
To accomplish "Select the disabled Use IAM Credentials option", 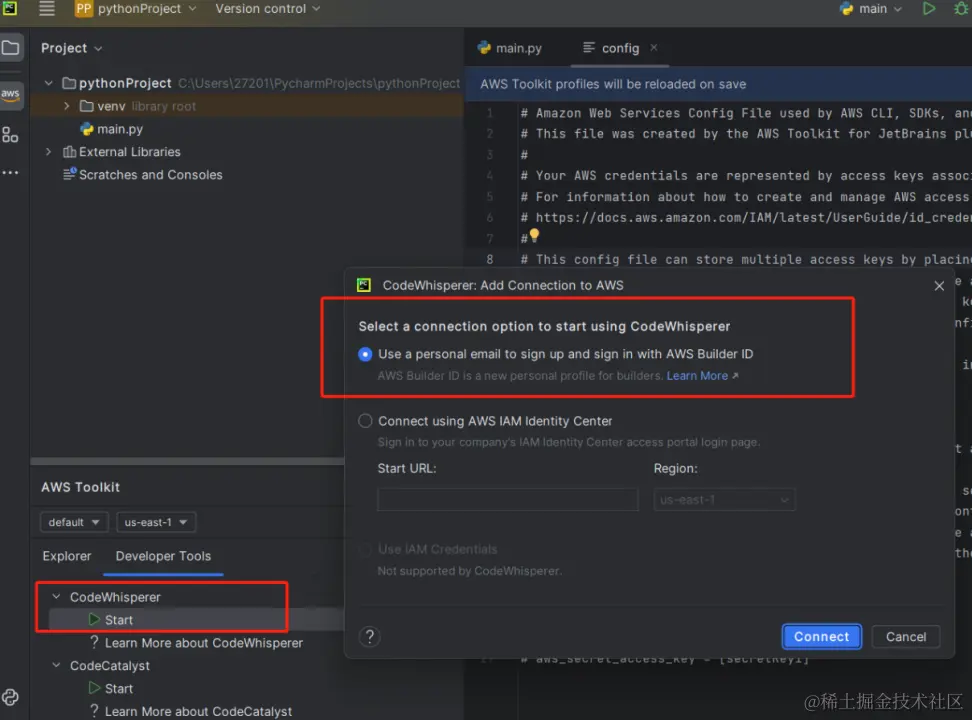I will click(x=365, y=549).
